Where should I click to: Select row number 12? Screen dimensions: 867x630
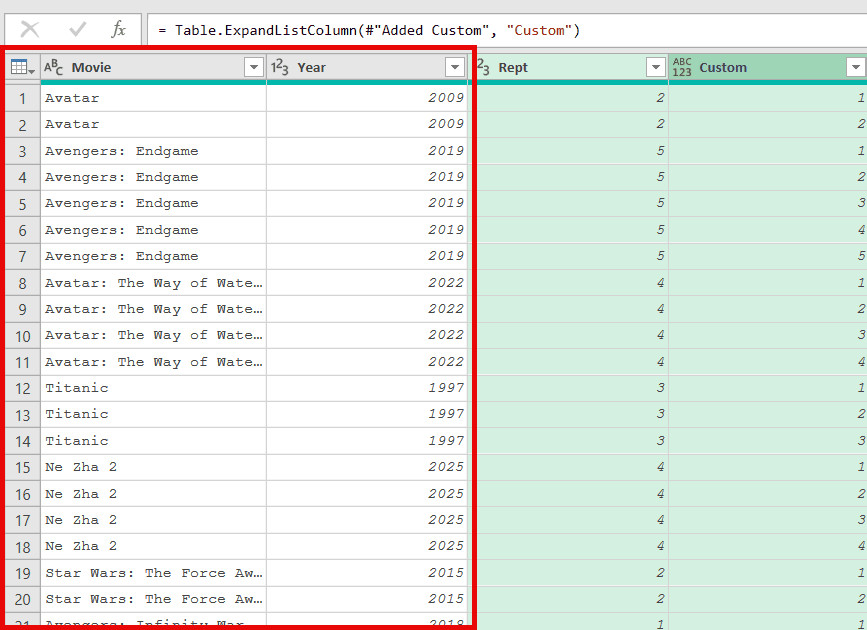[22, 388]
